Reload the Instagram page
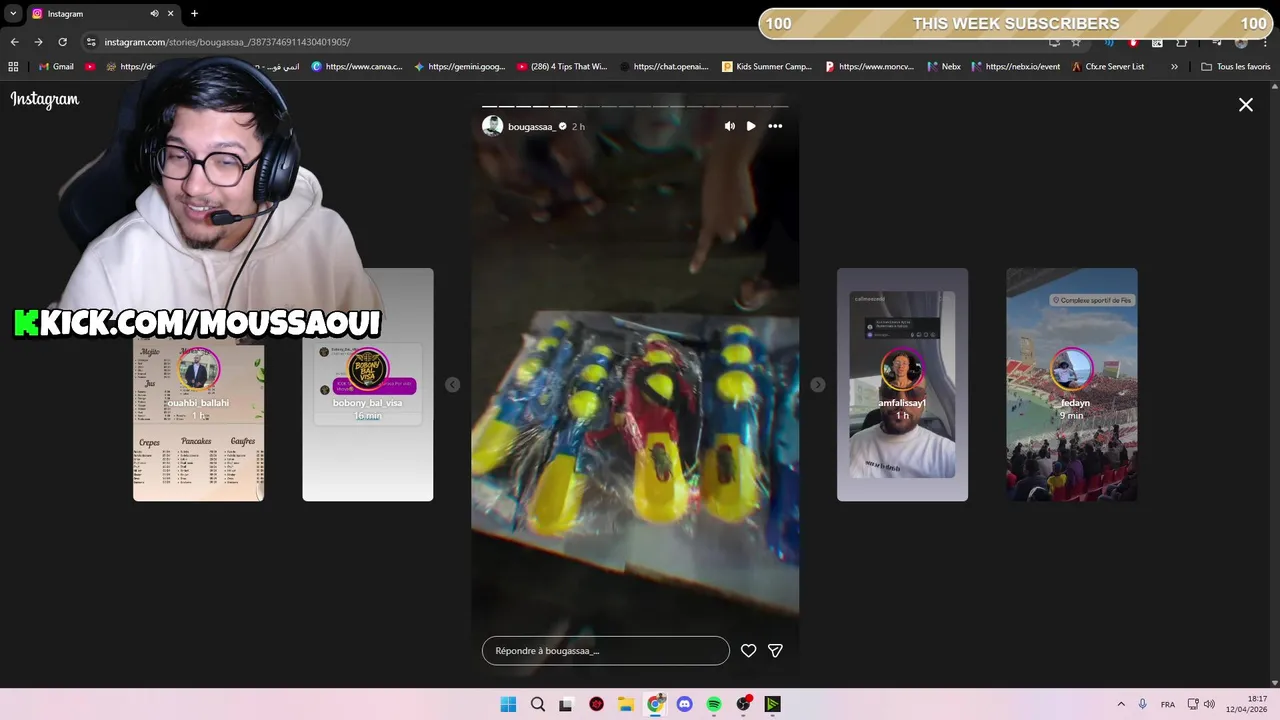Image resolution: width=1280 pixels, height=720 pixels. click(x=62, y=42)
